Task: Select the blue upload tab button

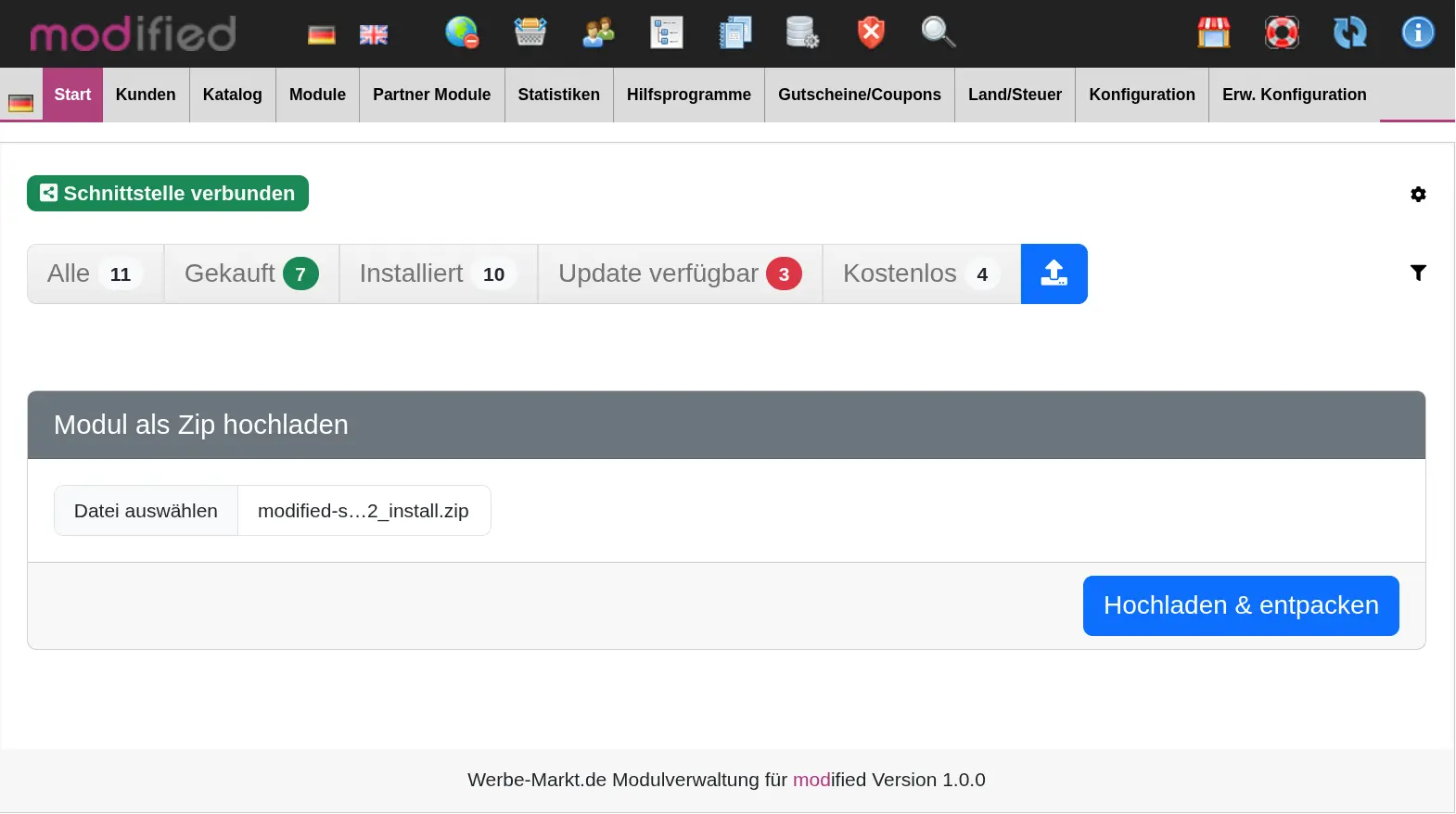Action: [x=1054, y=273]
